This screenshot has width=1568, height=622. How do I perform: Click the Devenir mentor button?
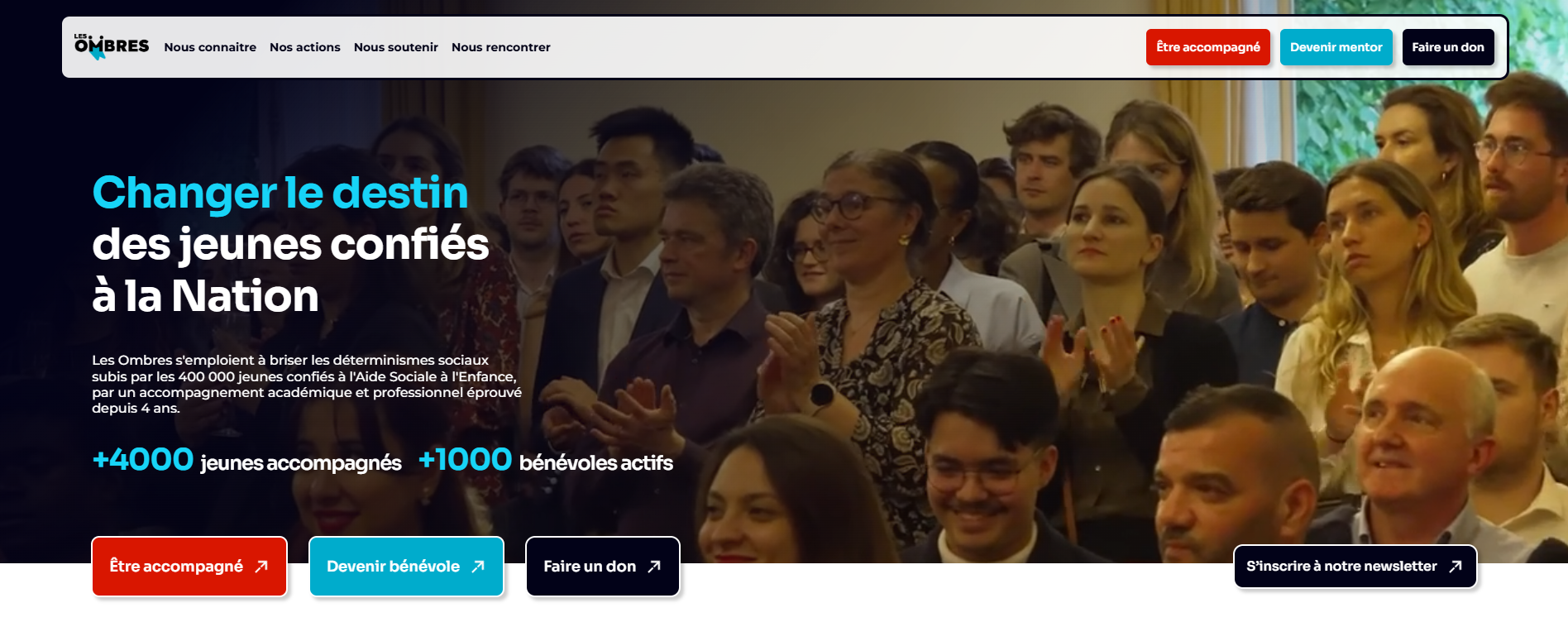1336,47
